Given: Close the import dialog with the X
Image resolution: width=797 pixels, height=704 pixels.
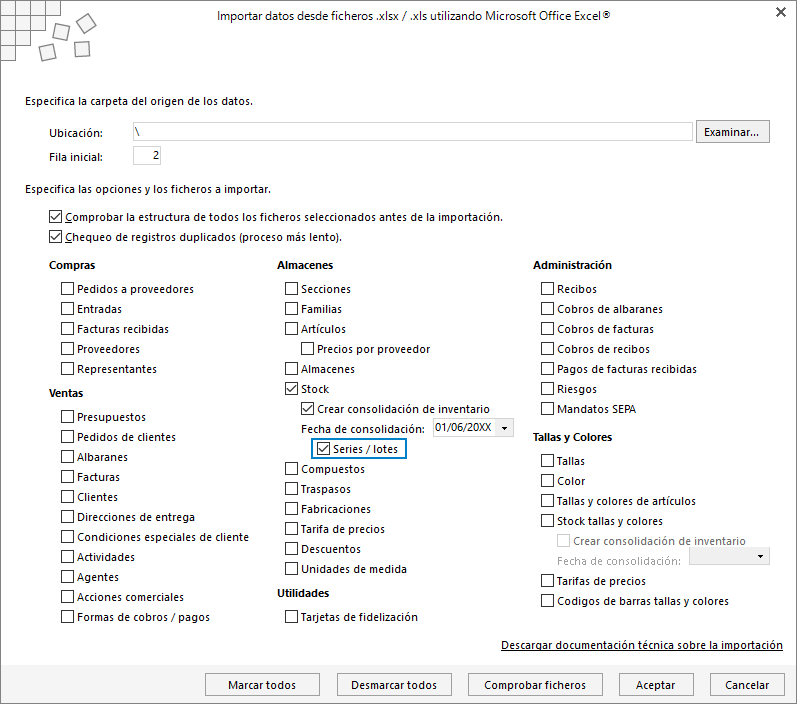Looking at the screenshot, I should pyautogui.click(x=781, y=12).
